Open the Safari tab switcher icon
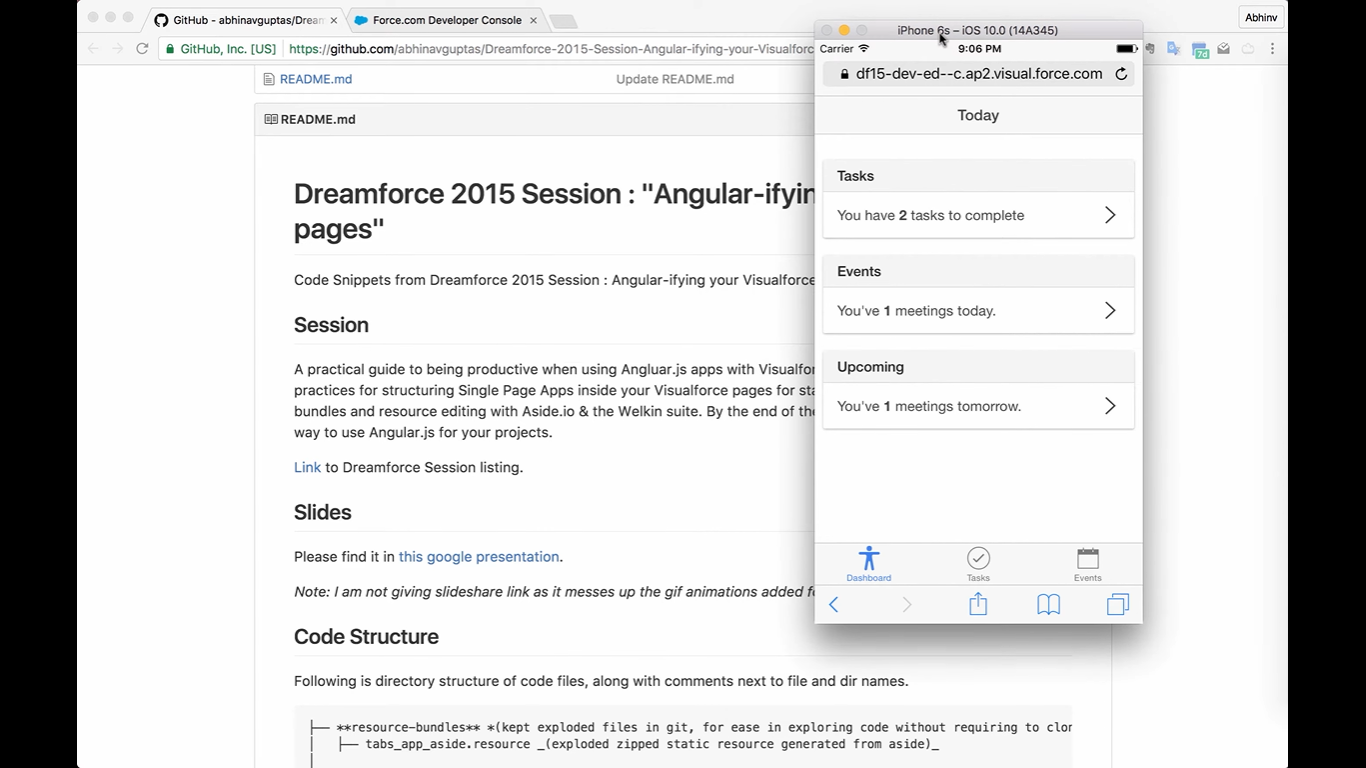This screenshot has height=768, width=1366. pos(1117,604)
